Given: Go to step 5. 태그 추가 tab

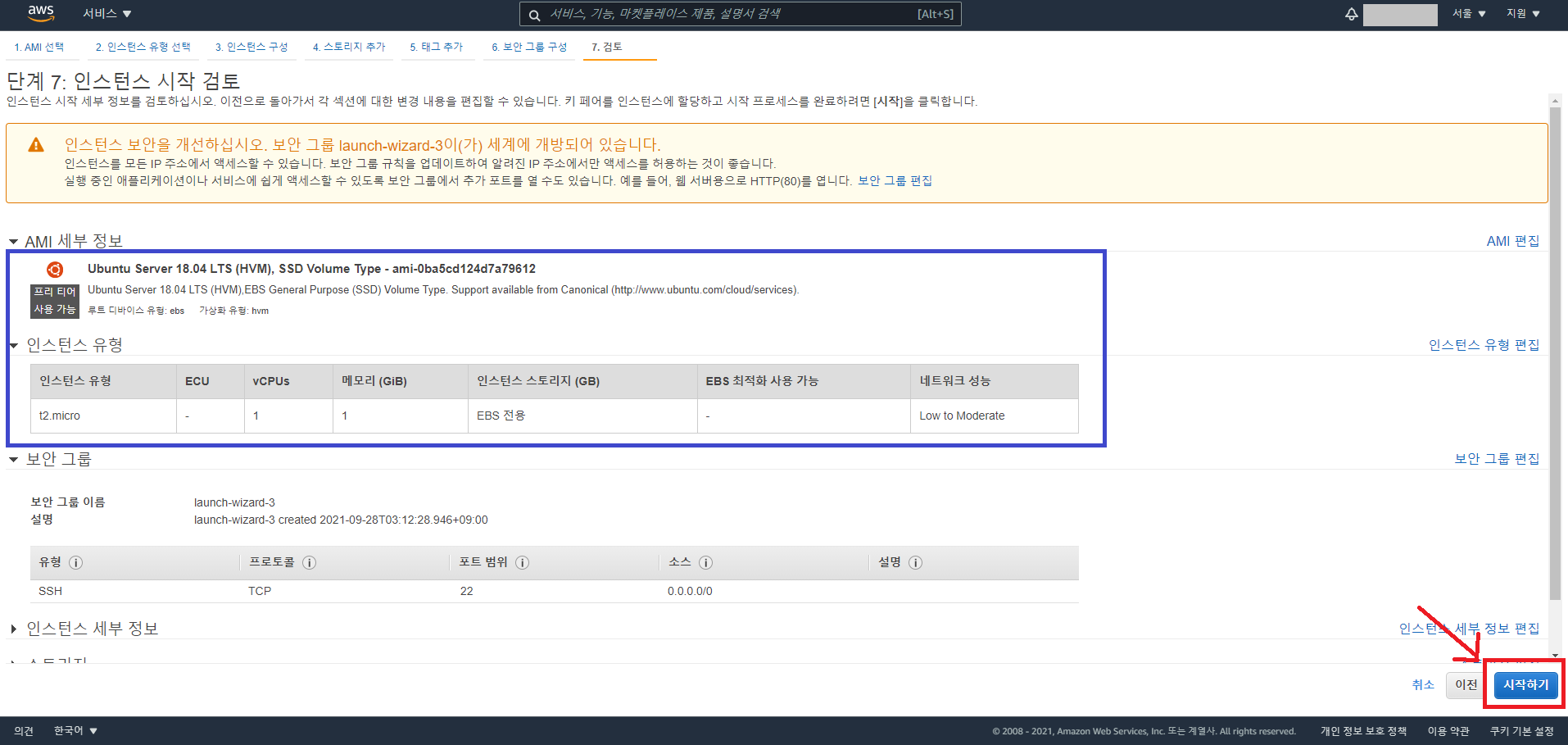Looking at the screenshot, I should click(x=437, y=47).
